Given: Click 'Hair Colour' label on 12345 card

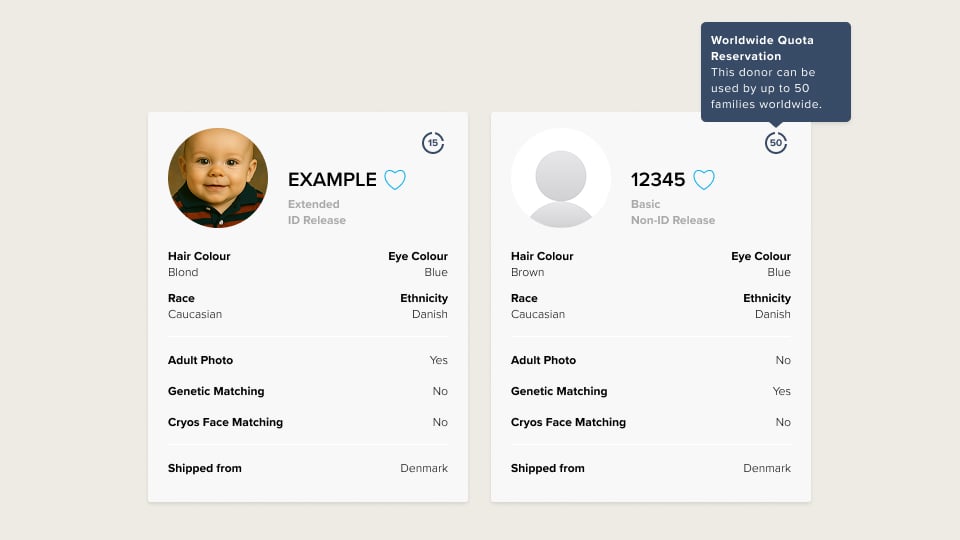Looking at the screenshot, I should click(x=542, y=256).
